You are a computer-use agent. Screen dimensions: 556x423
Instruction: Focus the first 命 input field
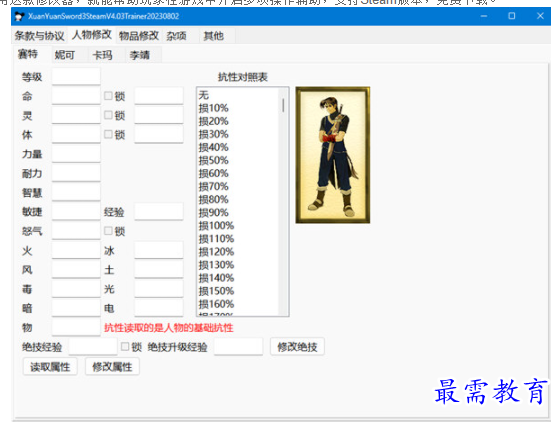(76, 96)
